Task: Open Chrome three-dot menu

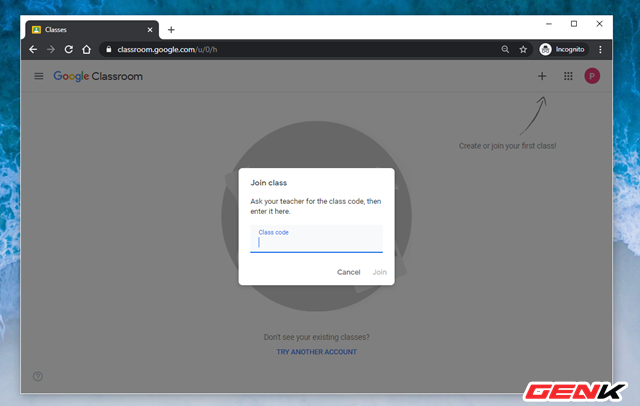Action: (x=602, y=49)
